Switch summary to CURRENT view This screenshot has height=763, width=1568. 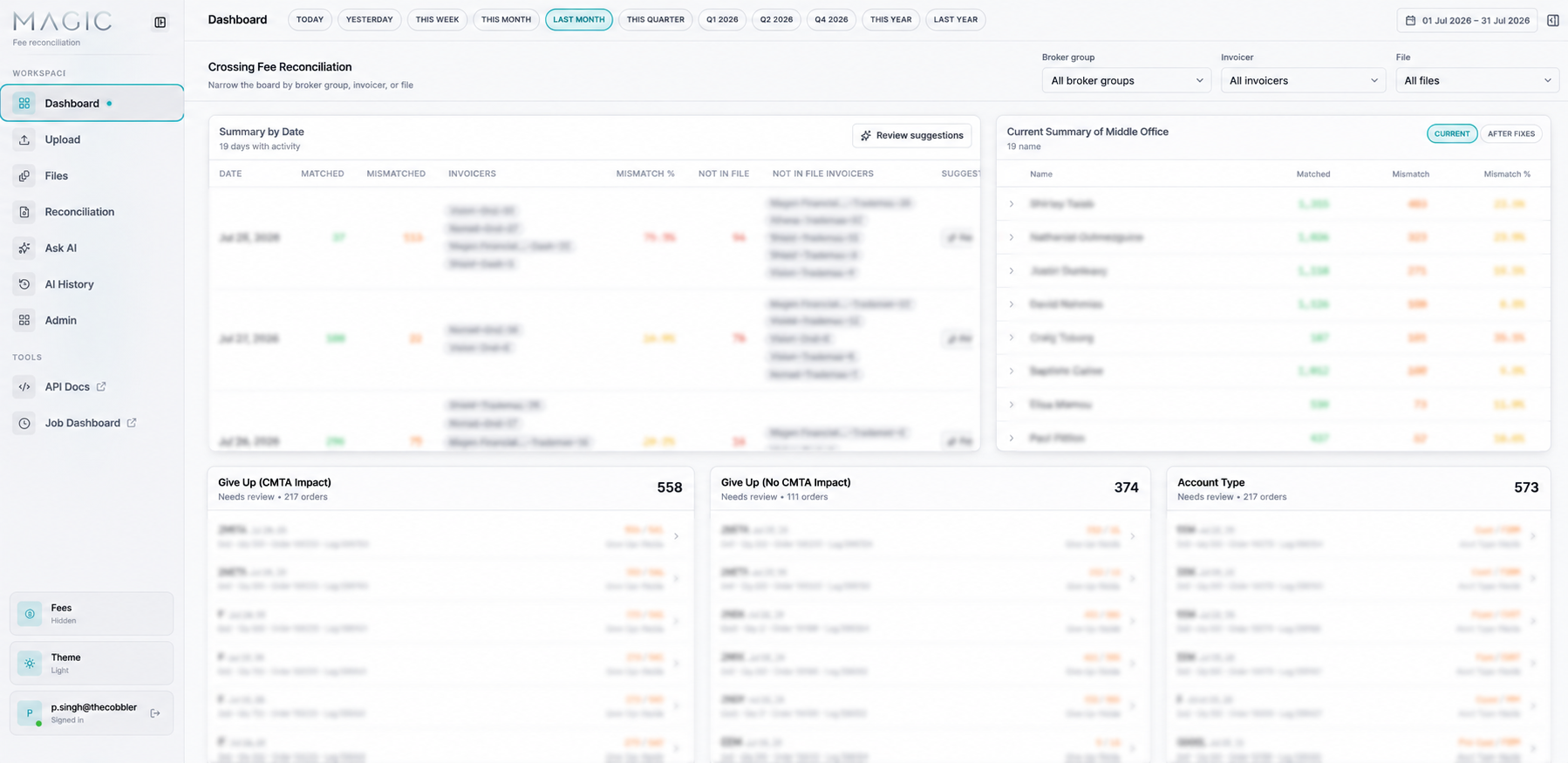click(1452, 133)
